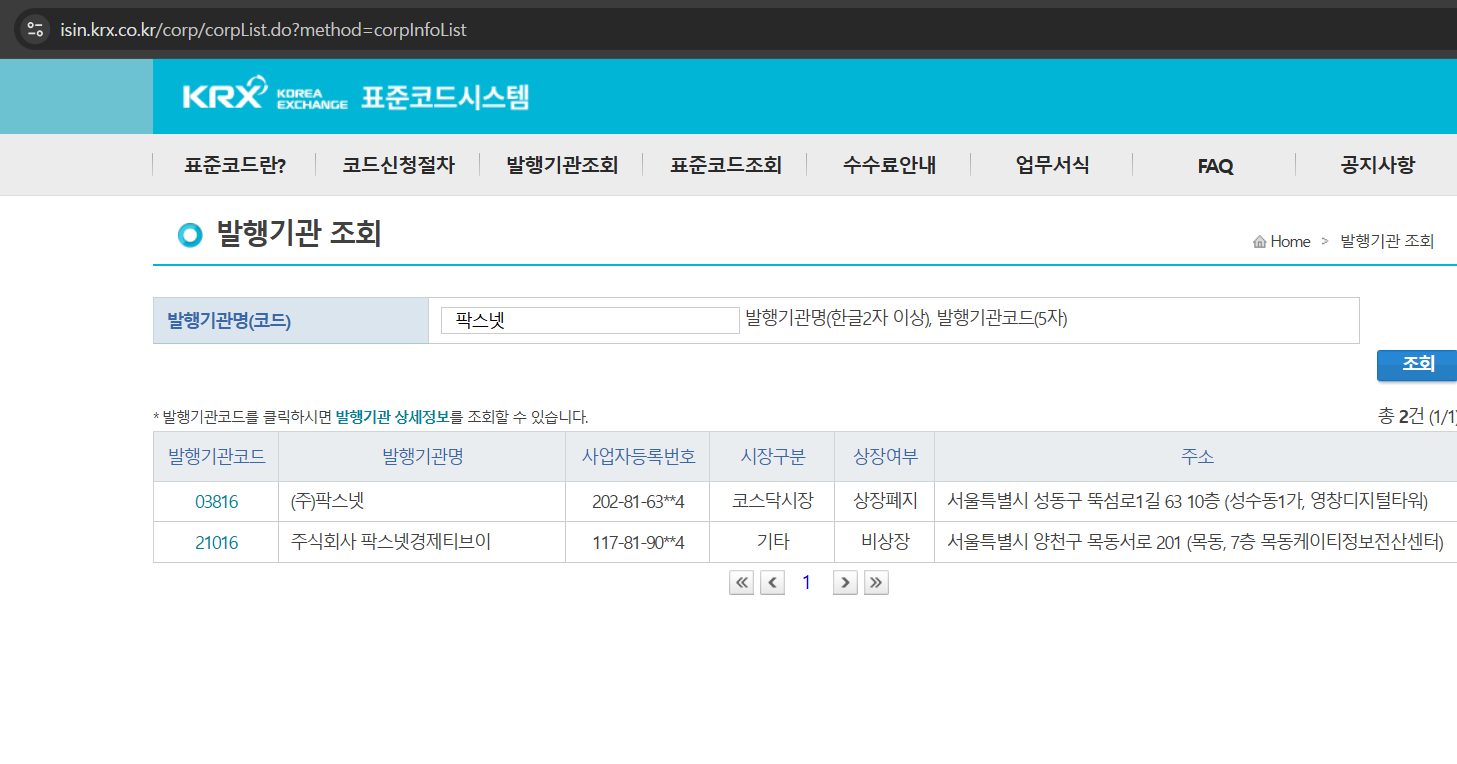Go to next page arrow button
Viewport: 1457px width, 764px height.
(x=846, y=583)
